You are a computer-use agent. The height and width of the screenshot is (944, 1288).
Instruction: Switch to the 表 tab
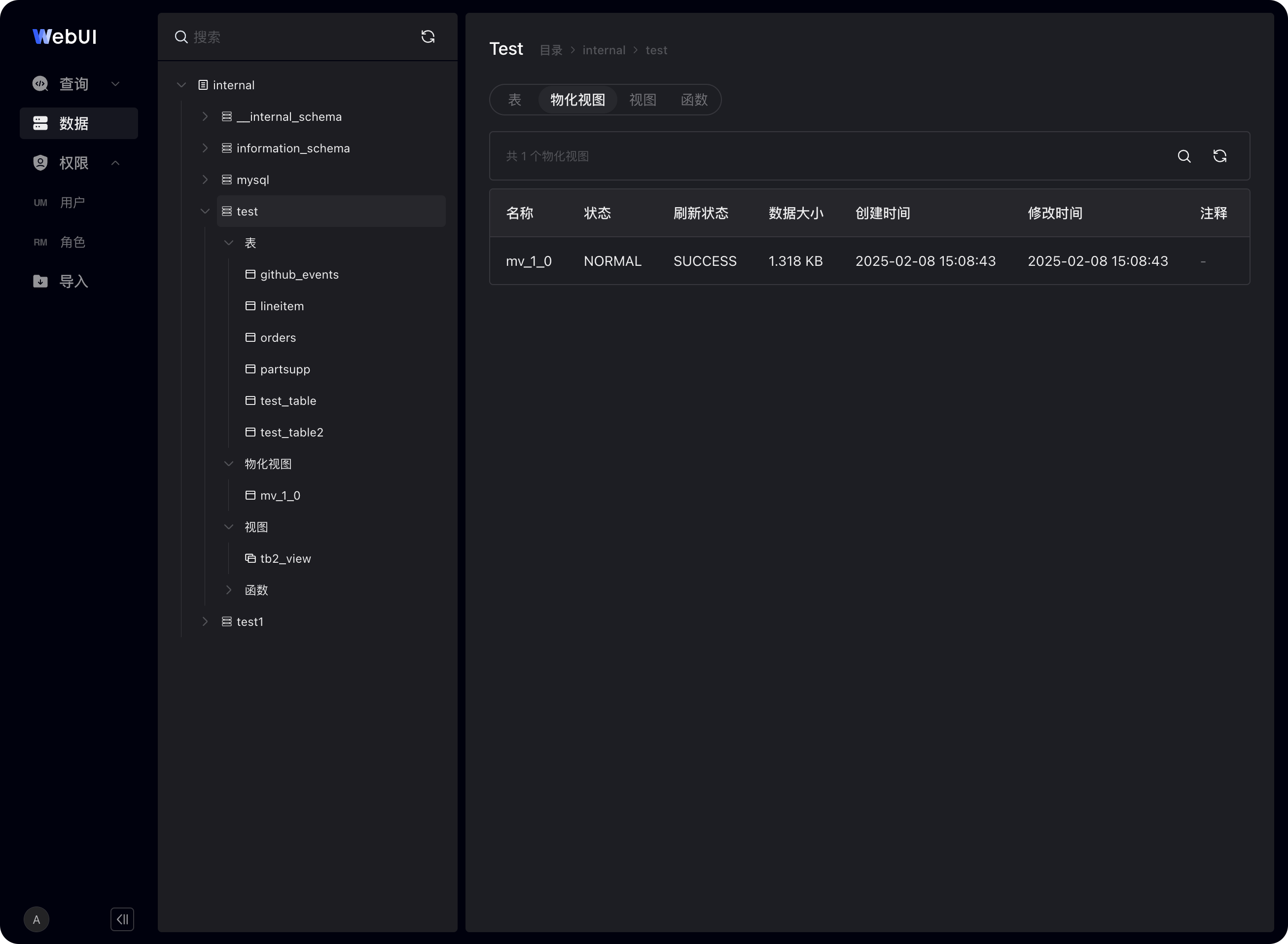click(x=515, y=100)
